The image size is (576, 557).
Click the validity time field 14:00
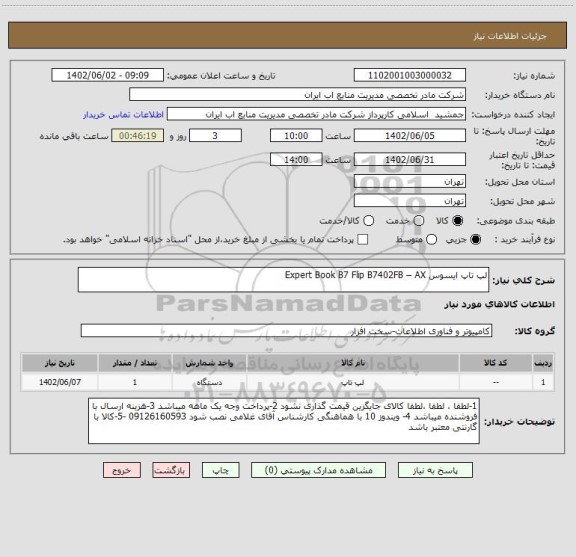[296, 159]
